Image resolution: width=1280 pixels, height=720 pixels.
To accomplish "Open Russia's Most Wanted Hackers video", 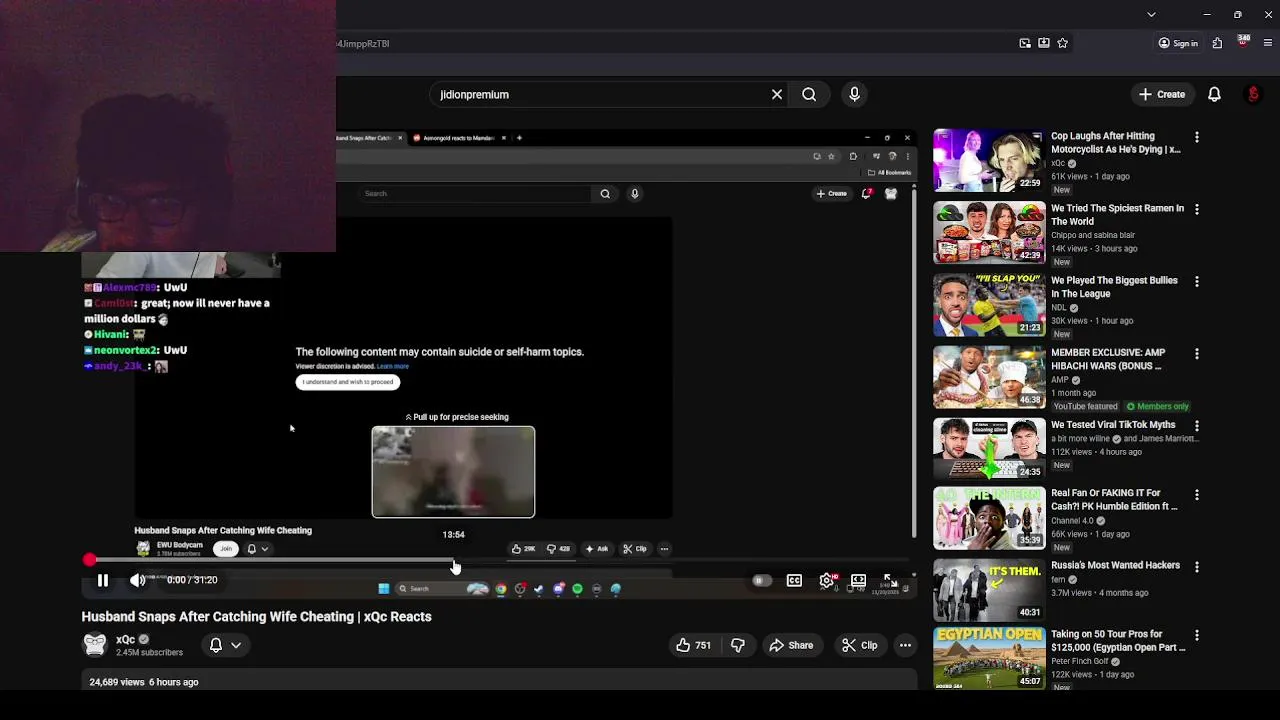I will 989,590.
